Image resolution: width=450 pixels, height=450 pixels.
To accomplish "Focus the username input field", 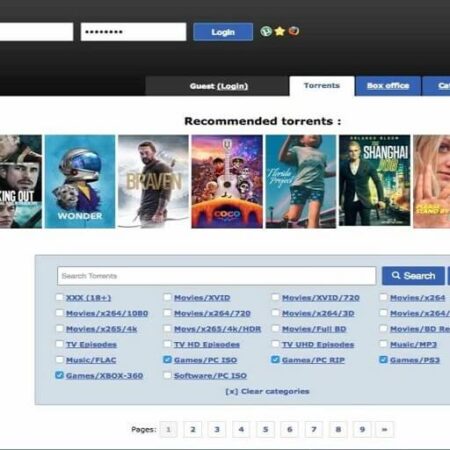I will pyautogui.click(x=36, y=32).
